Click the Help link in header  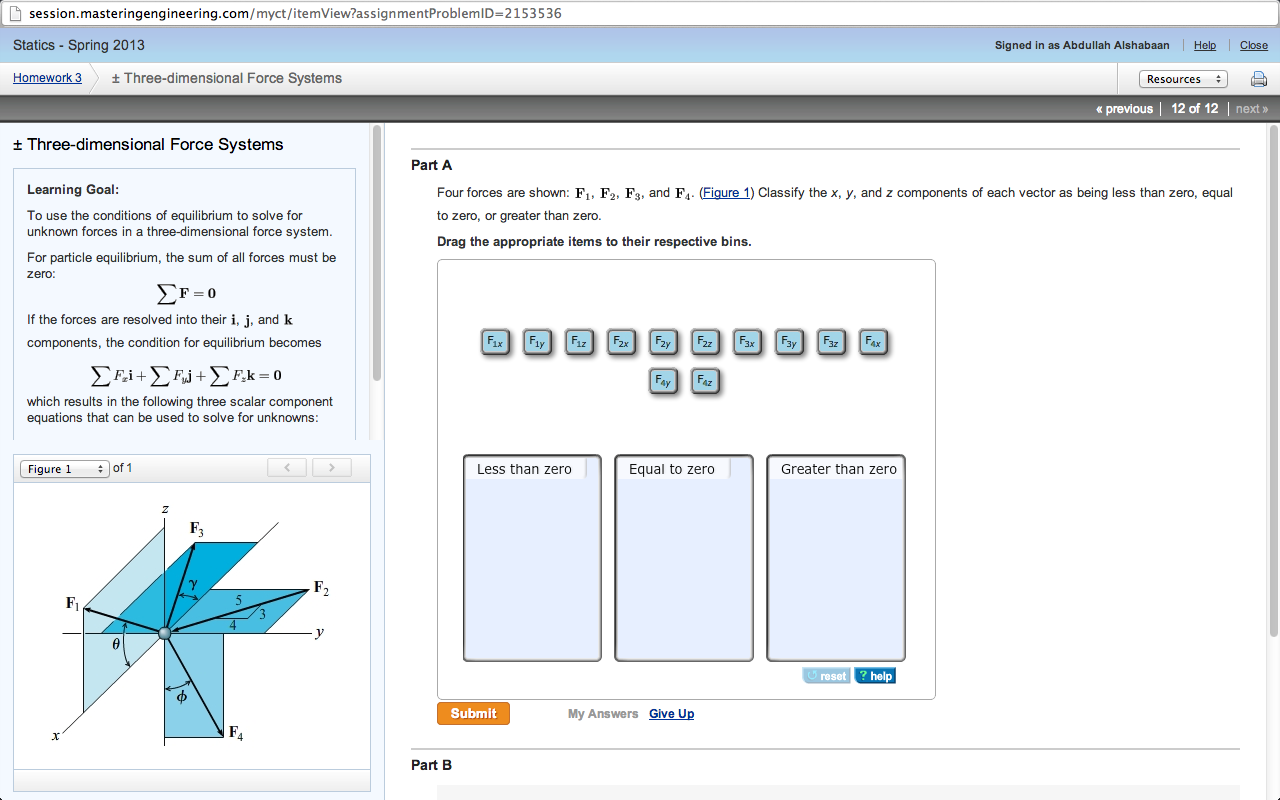[x=1205, y=45]
